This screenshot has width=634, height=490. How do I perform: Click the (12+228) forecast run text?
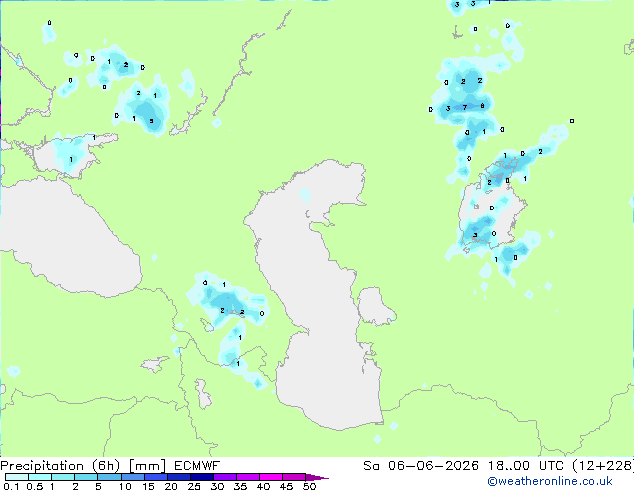pos(603,466)
